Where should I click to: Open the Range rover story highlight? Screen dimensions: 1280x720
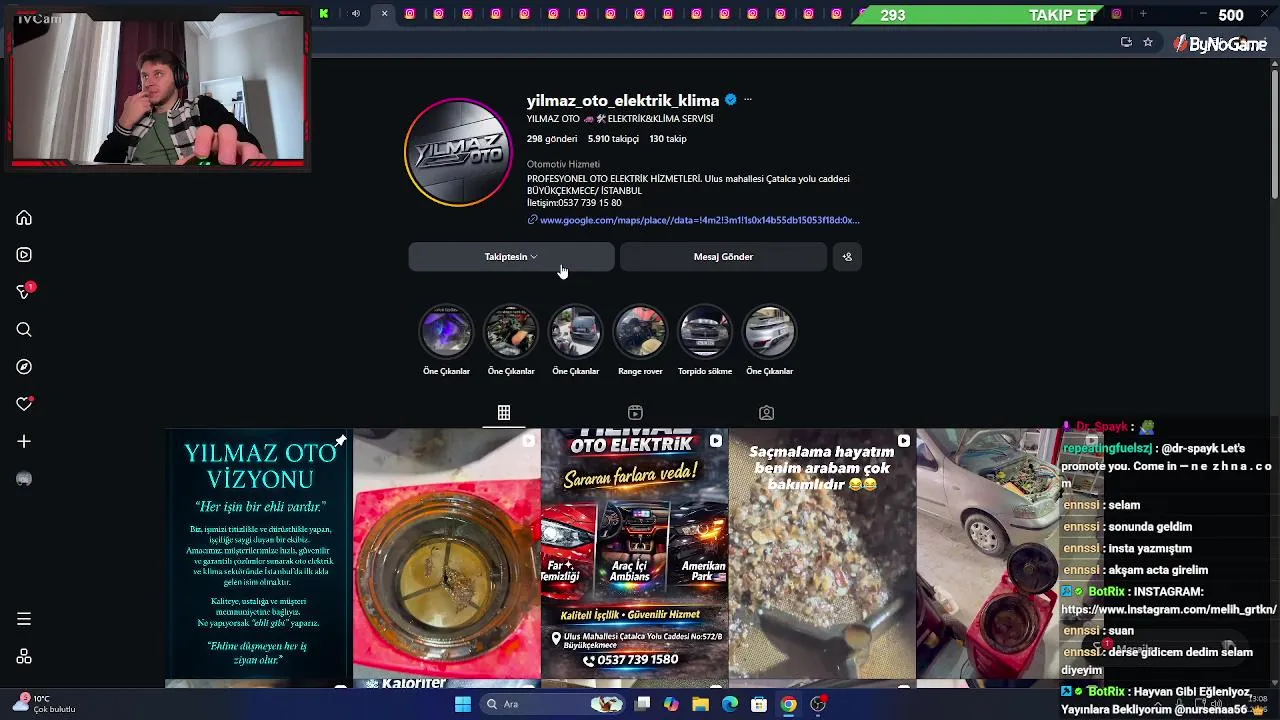[x=640, y=332]
